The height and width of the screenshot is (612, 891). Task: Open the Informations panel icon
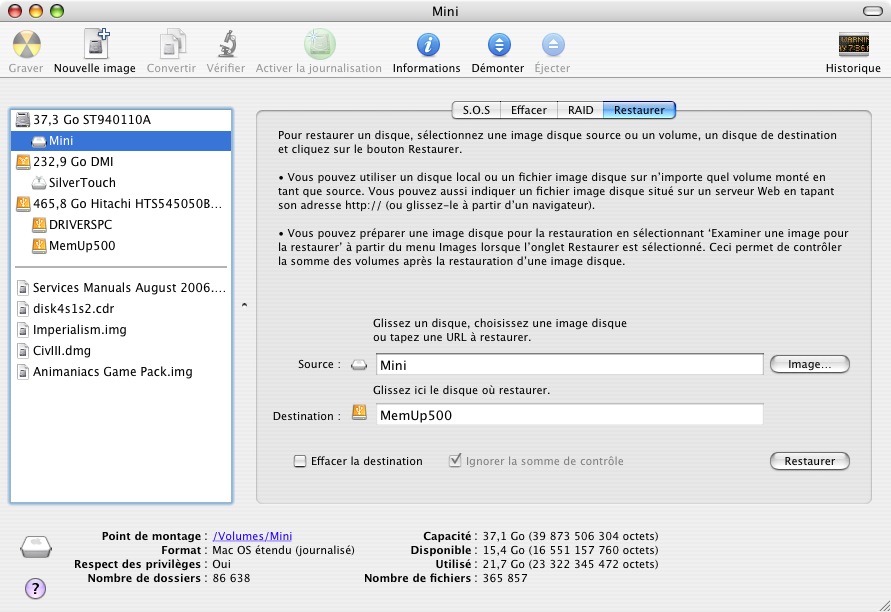click(428, 45)
